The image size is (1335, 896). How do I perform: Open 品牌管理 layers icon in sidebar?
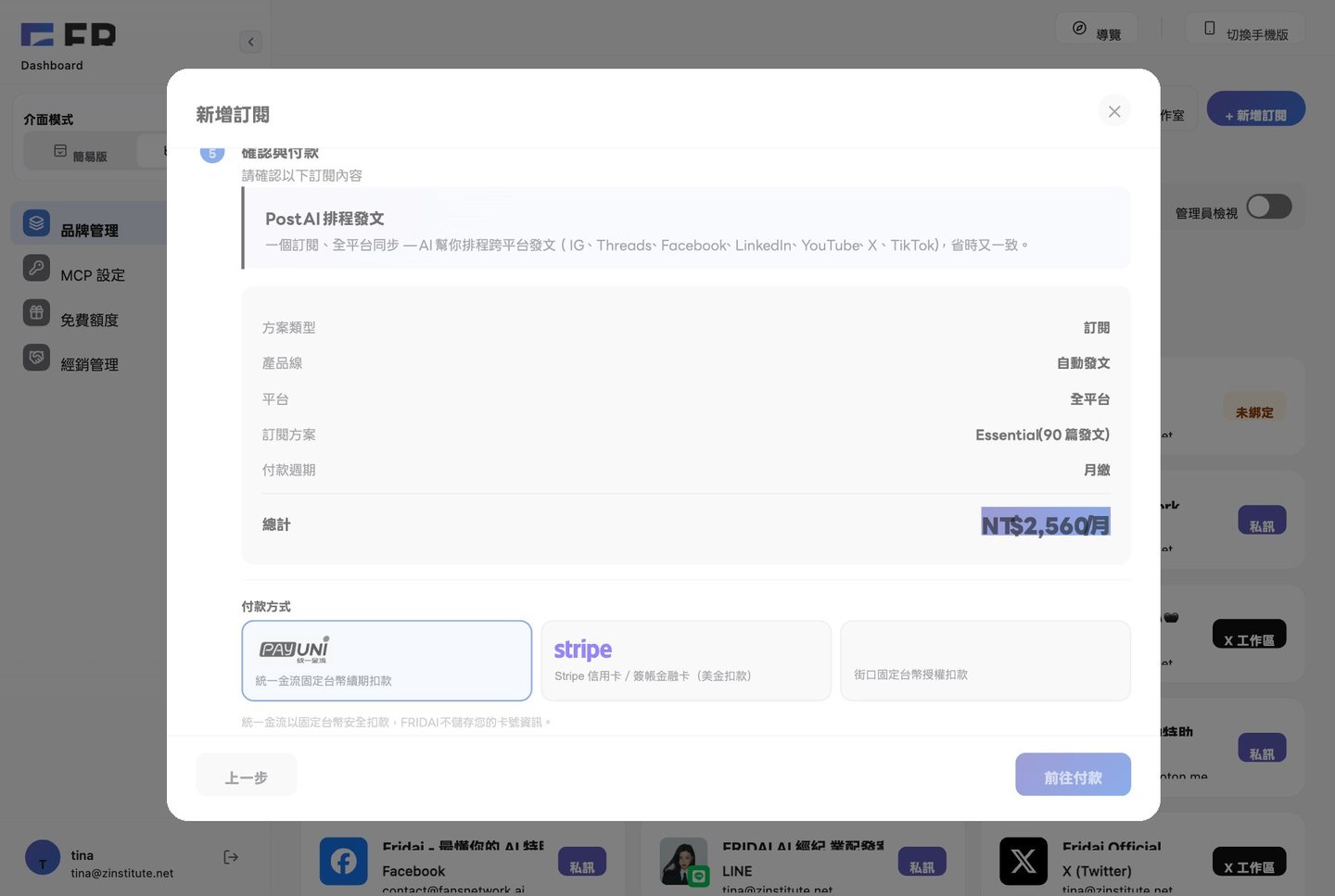(x=36, y=223)
